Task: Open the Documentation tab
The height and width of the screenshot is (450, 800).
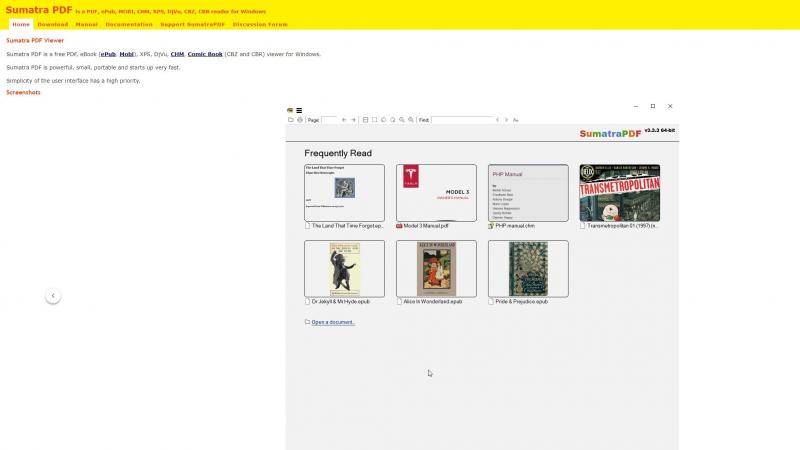Action: tap(129, 24)
